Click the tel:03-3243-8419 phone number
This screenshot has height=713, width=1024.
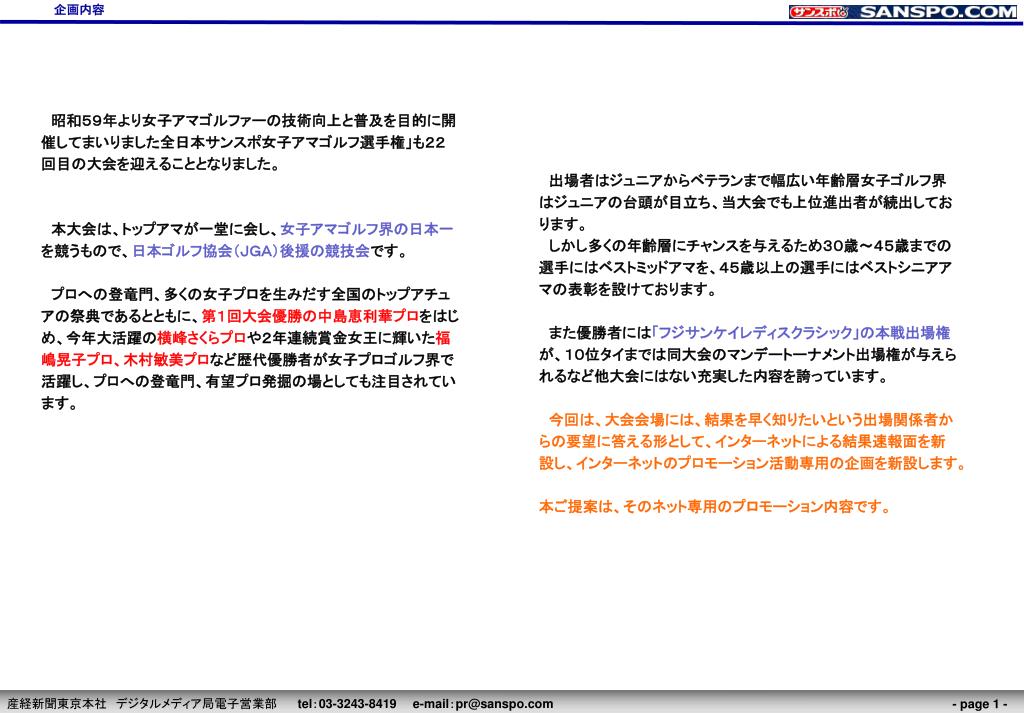click(x=347, y=704)
